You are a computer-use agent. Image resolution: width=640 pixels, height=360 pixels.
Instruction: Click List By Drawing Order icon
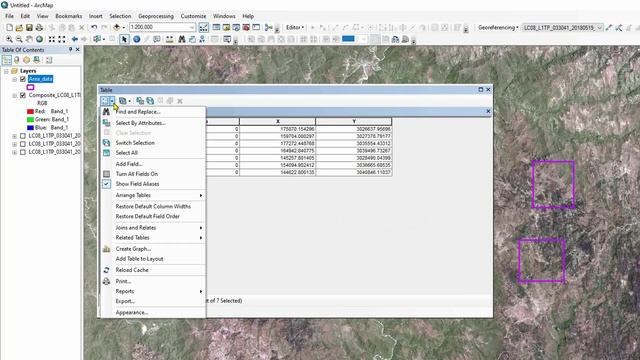coord(7,60)
